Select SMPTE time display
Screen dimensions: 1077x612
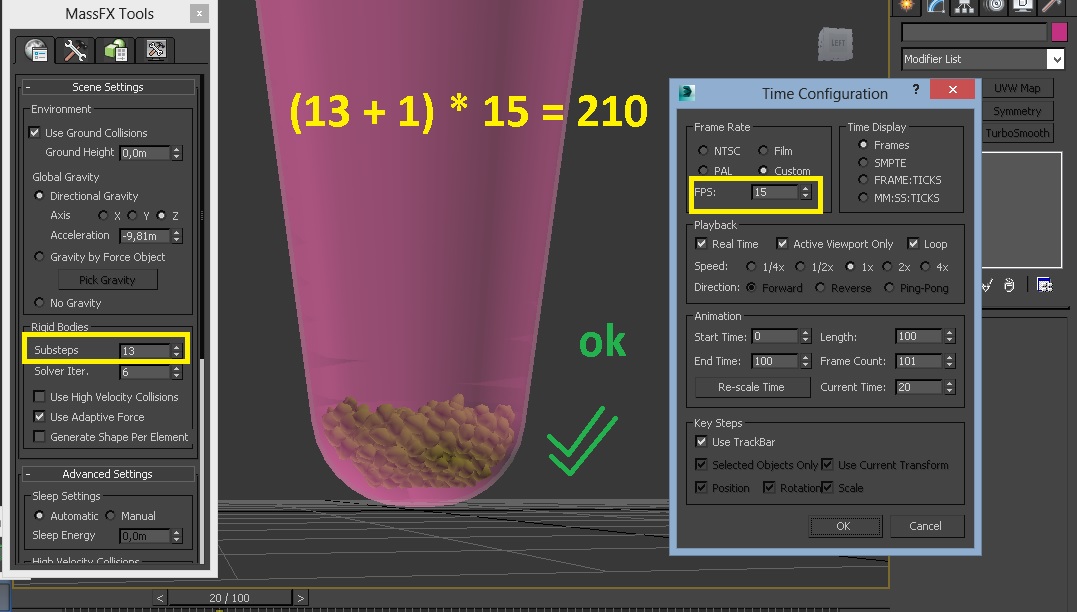click(863, 162)
